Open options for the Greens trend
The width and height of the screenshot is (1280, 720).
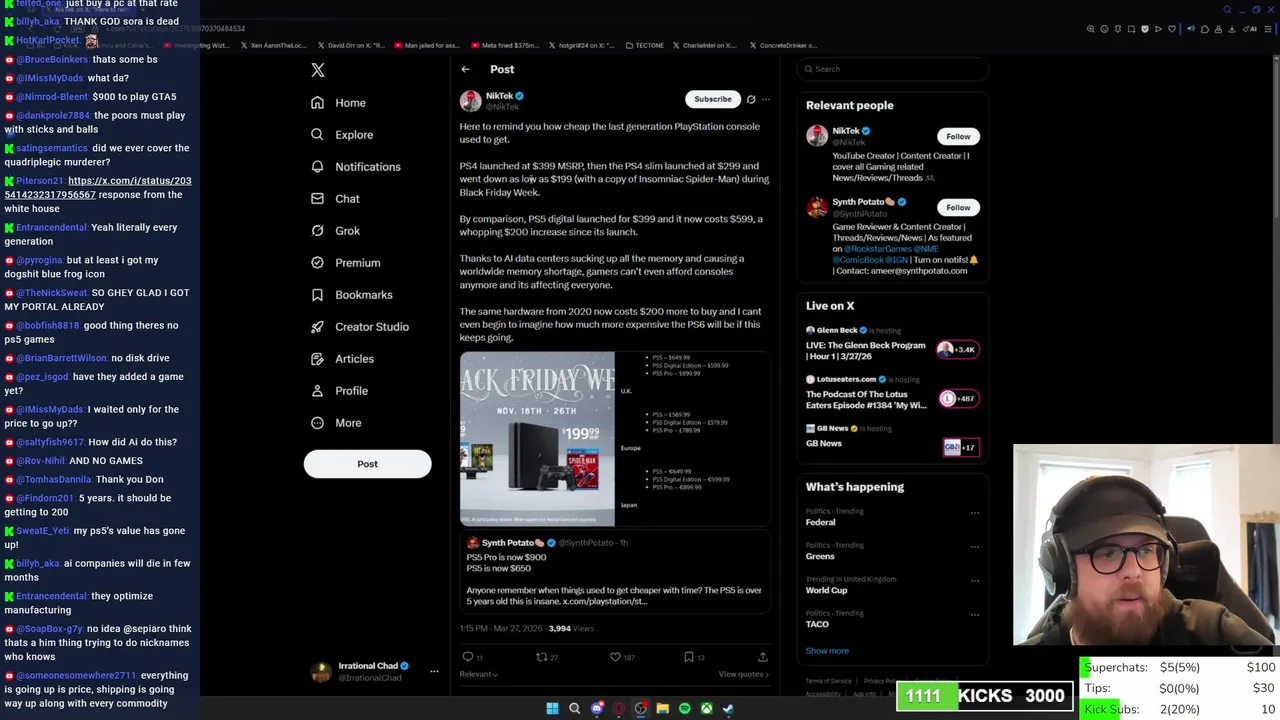(x=974, y=547)
